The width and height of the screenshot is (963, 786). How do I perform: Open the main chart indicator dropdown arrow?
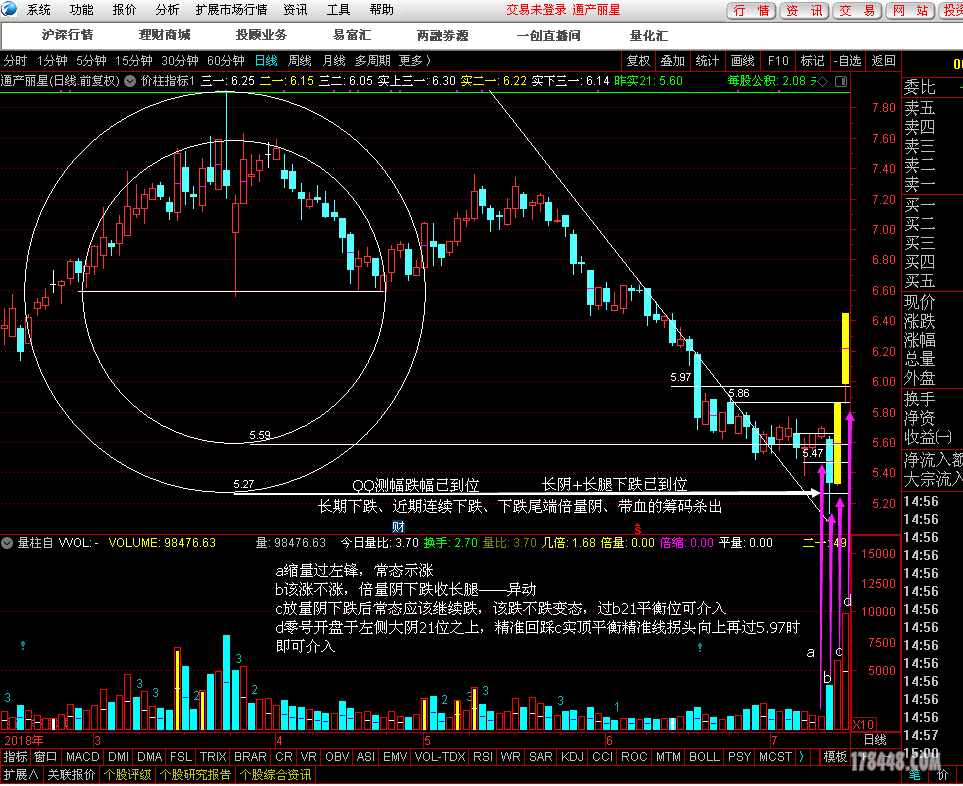[x=130, y=81]
